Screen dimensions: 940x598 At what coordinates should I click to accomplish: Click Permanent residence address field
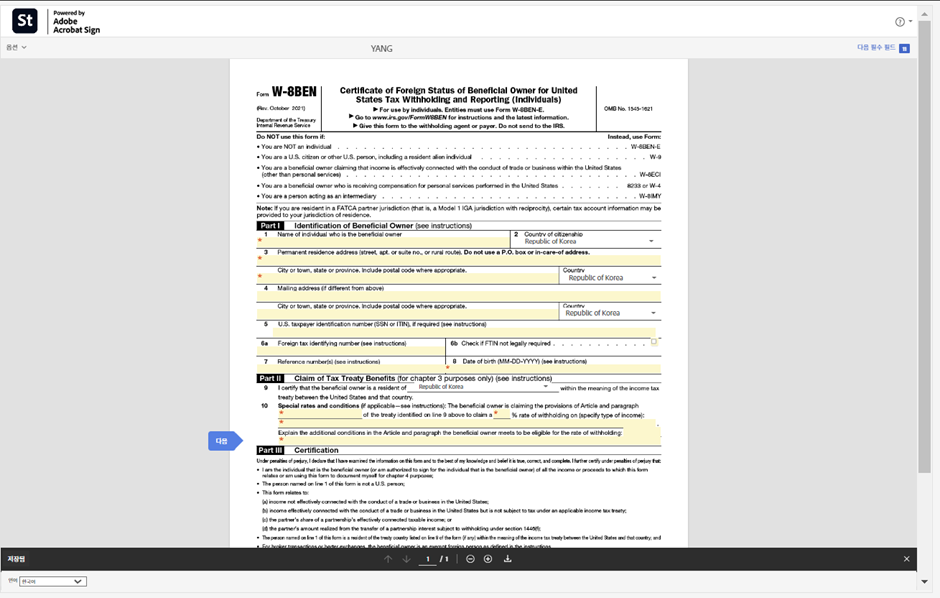tap(459, 260)
